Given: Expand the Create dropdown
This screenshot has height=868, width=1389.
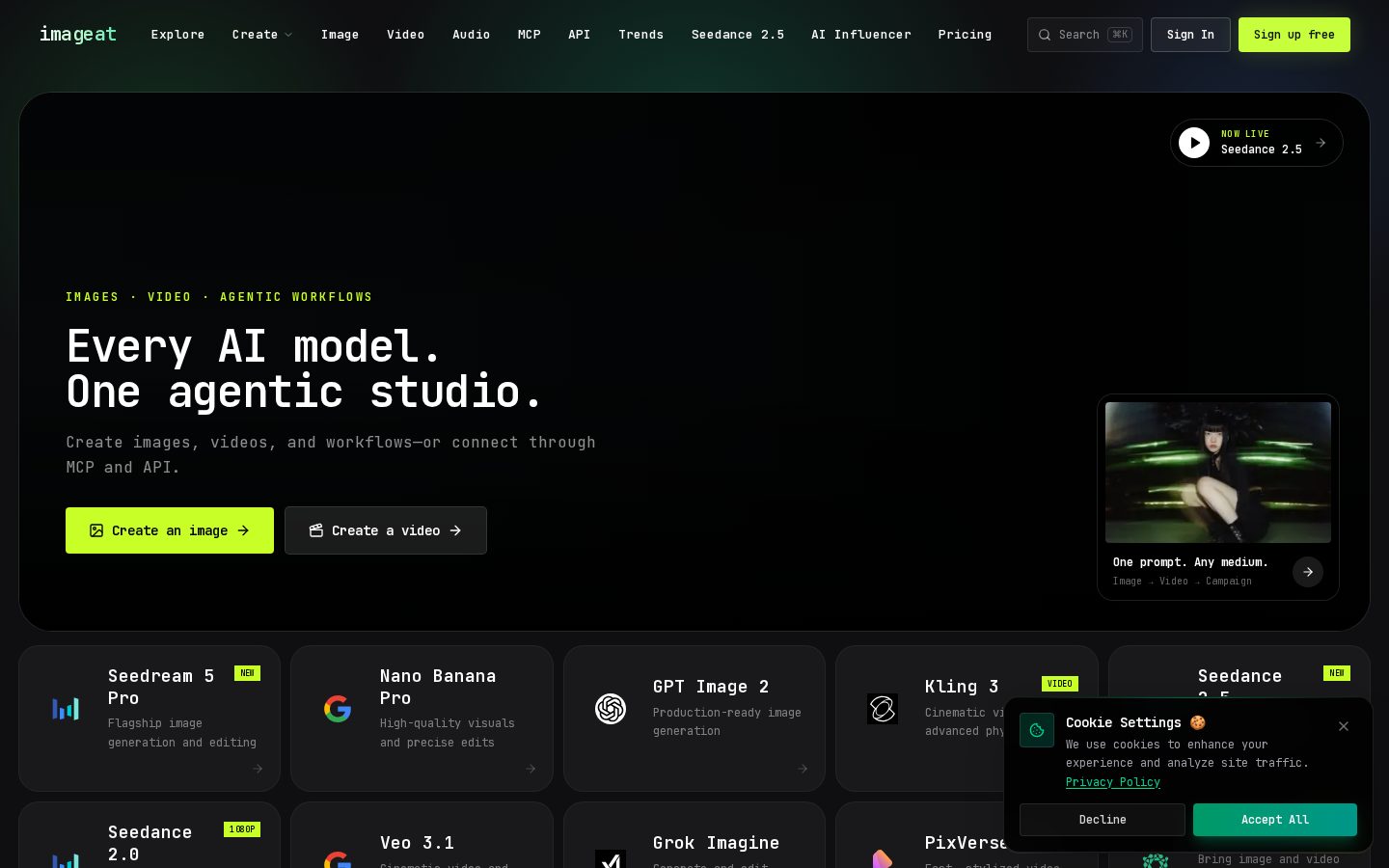Looking at the screenshot, I should coord(261,35).
